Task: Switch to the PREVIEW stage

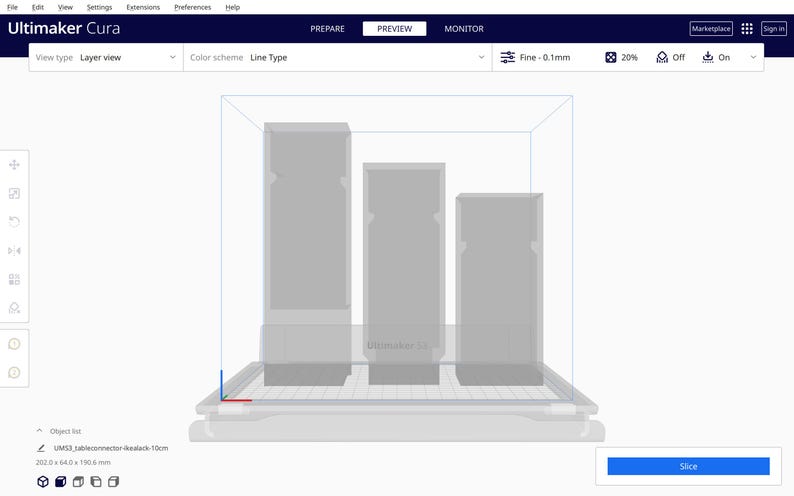Action: click(394, 29)
